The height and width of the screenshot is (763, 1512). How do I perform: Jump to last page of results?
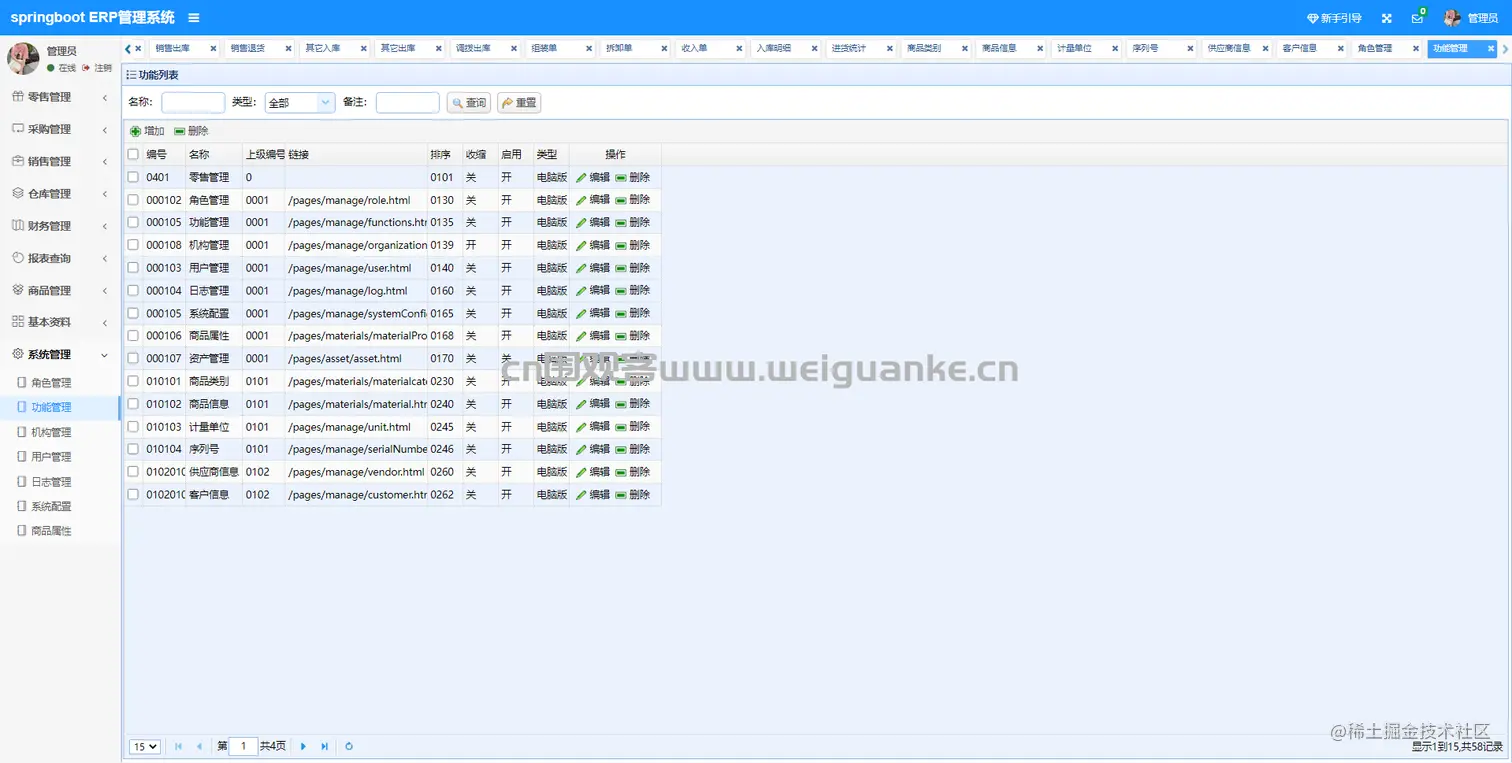(x=324, y=746)
